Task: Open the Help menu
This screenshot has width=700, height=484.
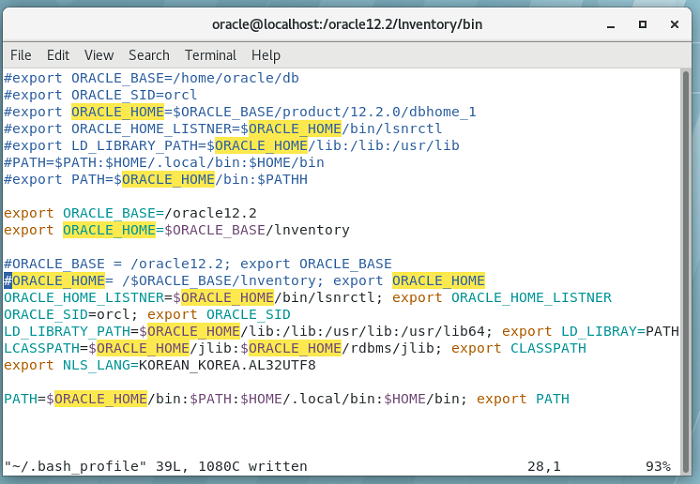Action: tap(266, 55)
